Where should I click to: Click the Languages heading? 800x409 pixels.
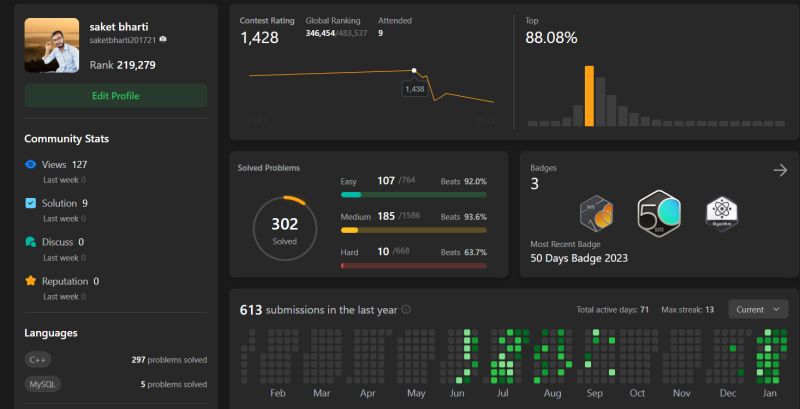click(51, 333)
